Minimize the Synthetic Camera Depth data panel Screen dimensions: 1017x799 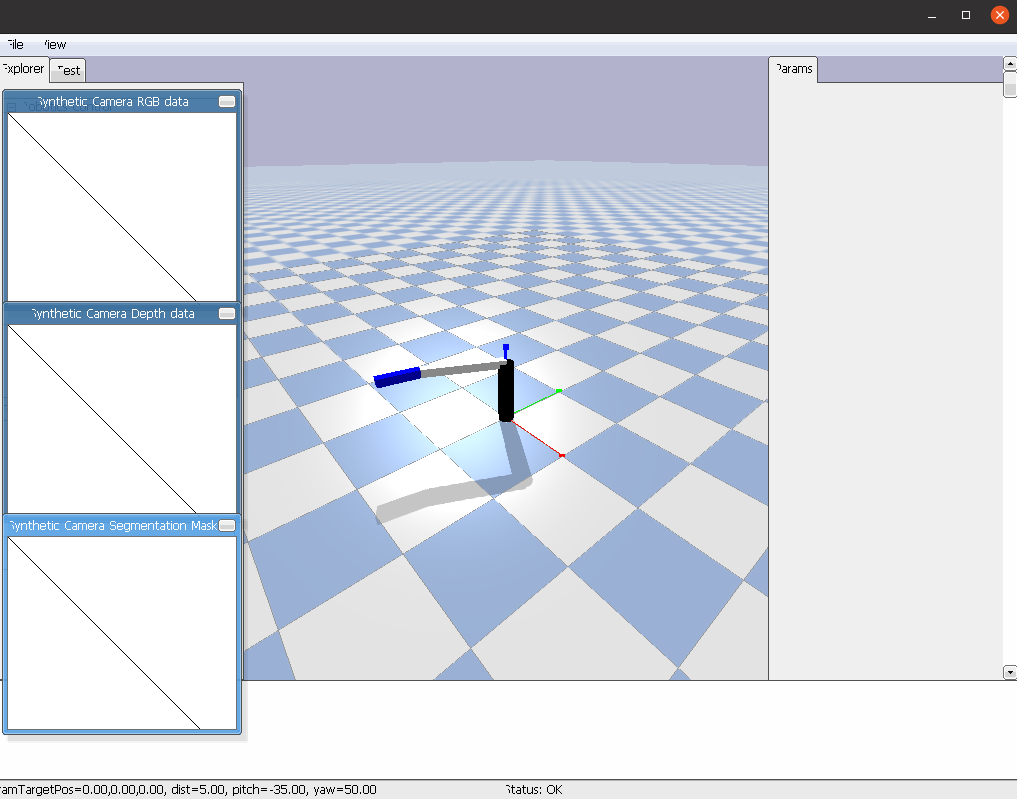click(x=227, y=313)
